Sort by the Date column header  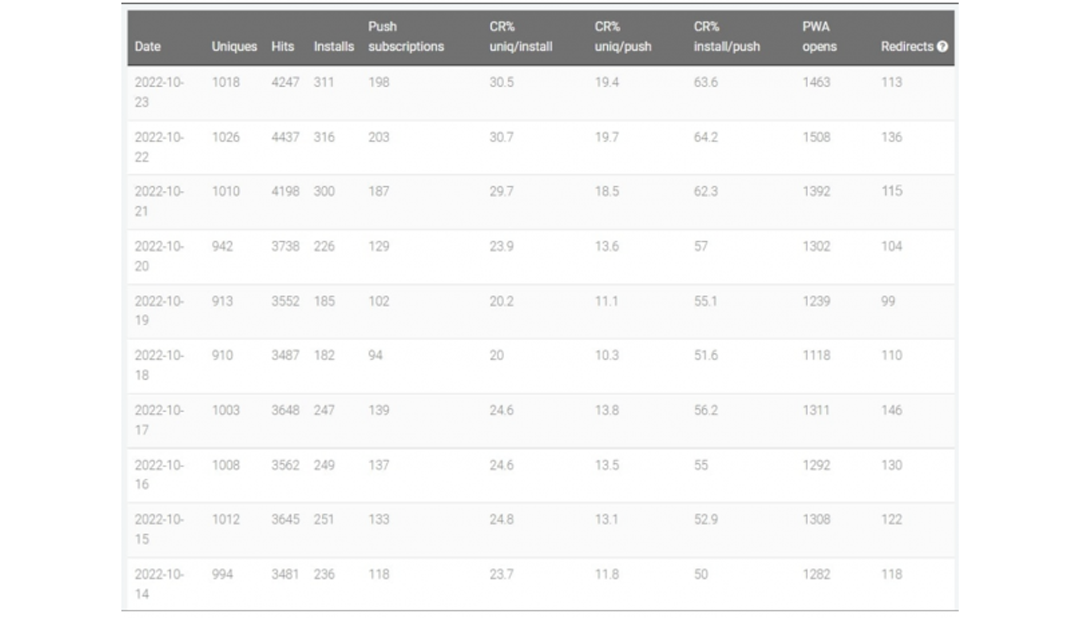148,47
